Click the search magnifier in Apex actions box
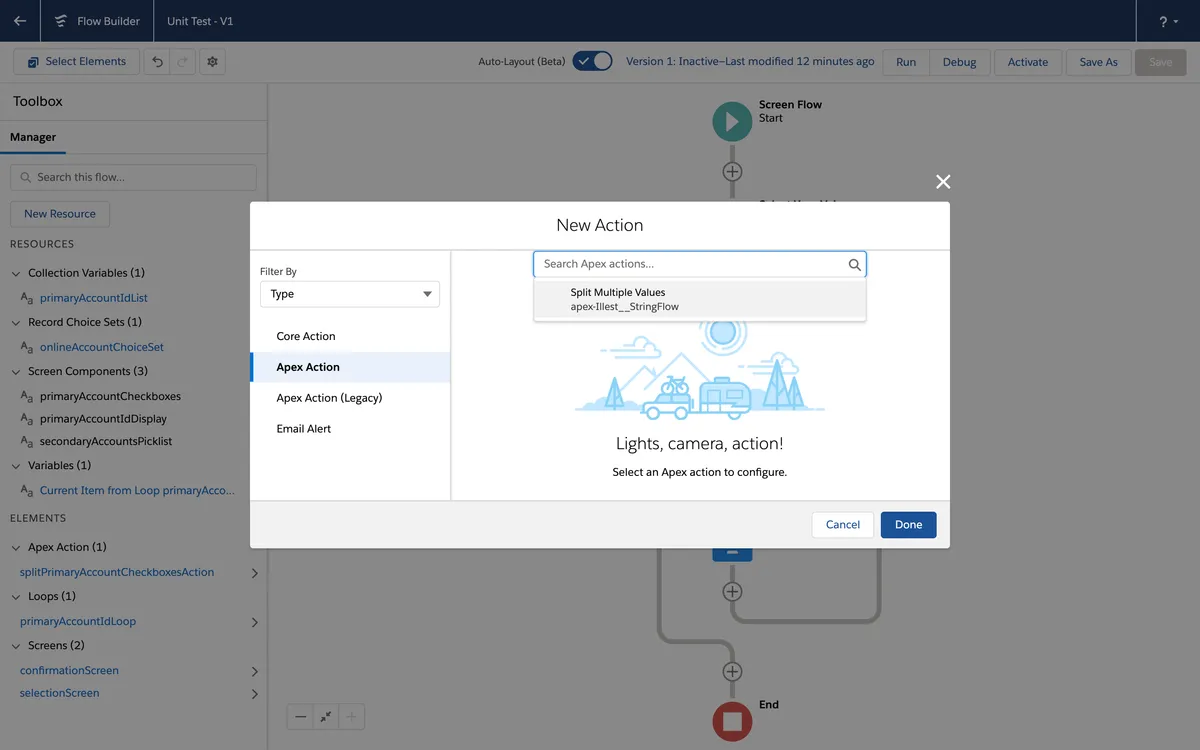The width and height of the screenshot is (1200, 750). point(854,265)
